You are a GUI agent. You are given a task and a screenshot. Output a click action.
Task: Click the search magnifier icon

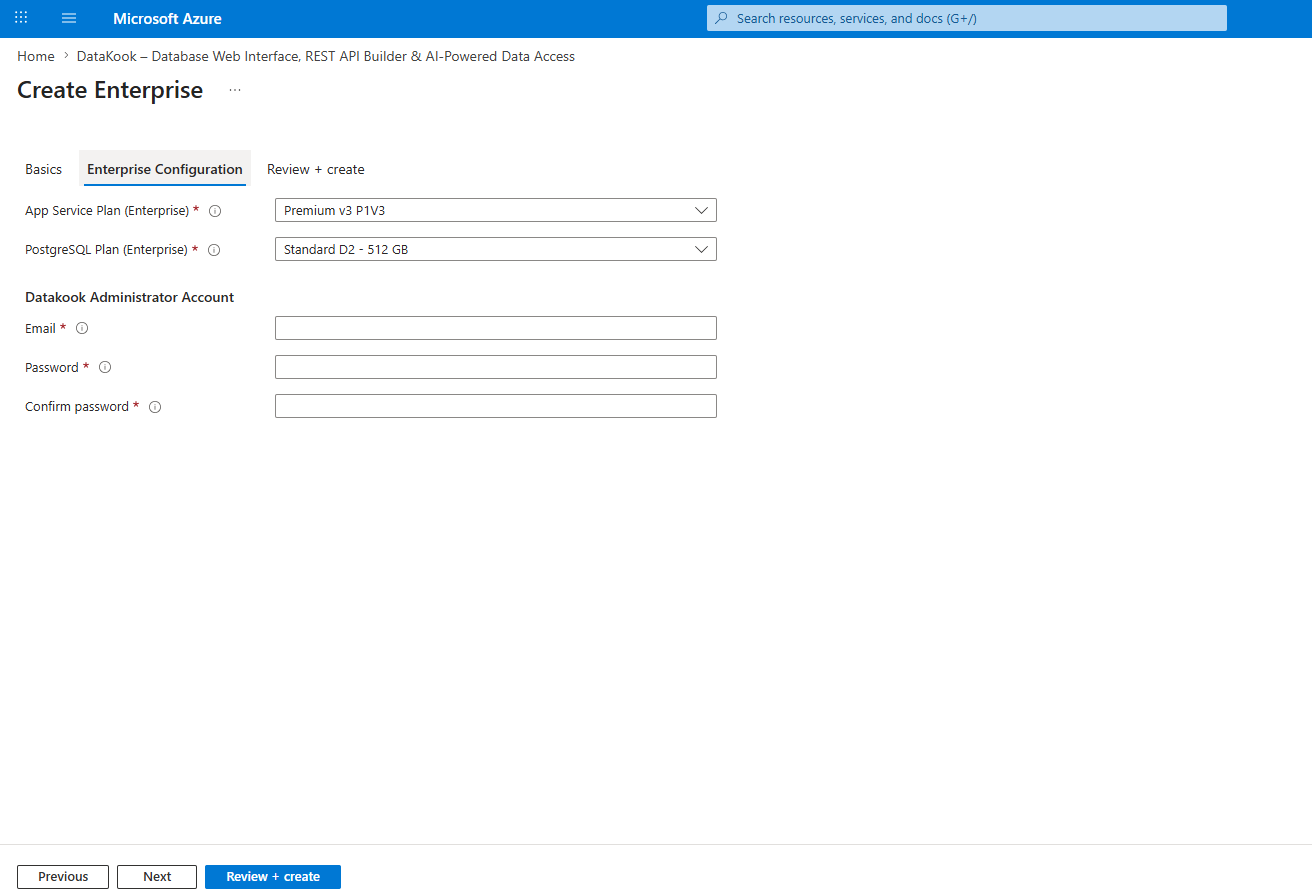tap(721, 18)
